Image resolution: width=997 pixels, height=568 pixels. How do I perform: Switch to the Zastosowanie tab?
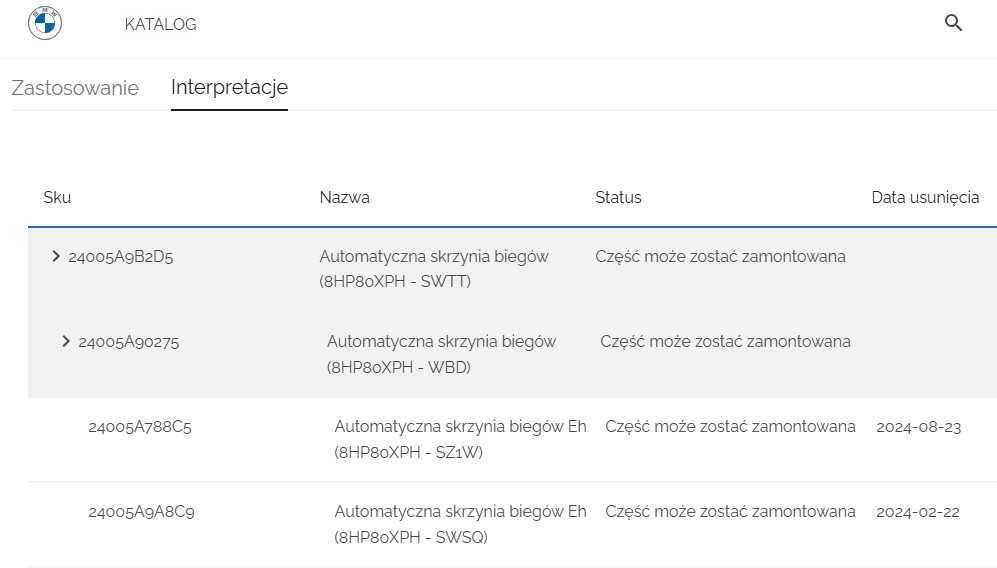click(x=75, y=87)
